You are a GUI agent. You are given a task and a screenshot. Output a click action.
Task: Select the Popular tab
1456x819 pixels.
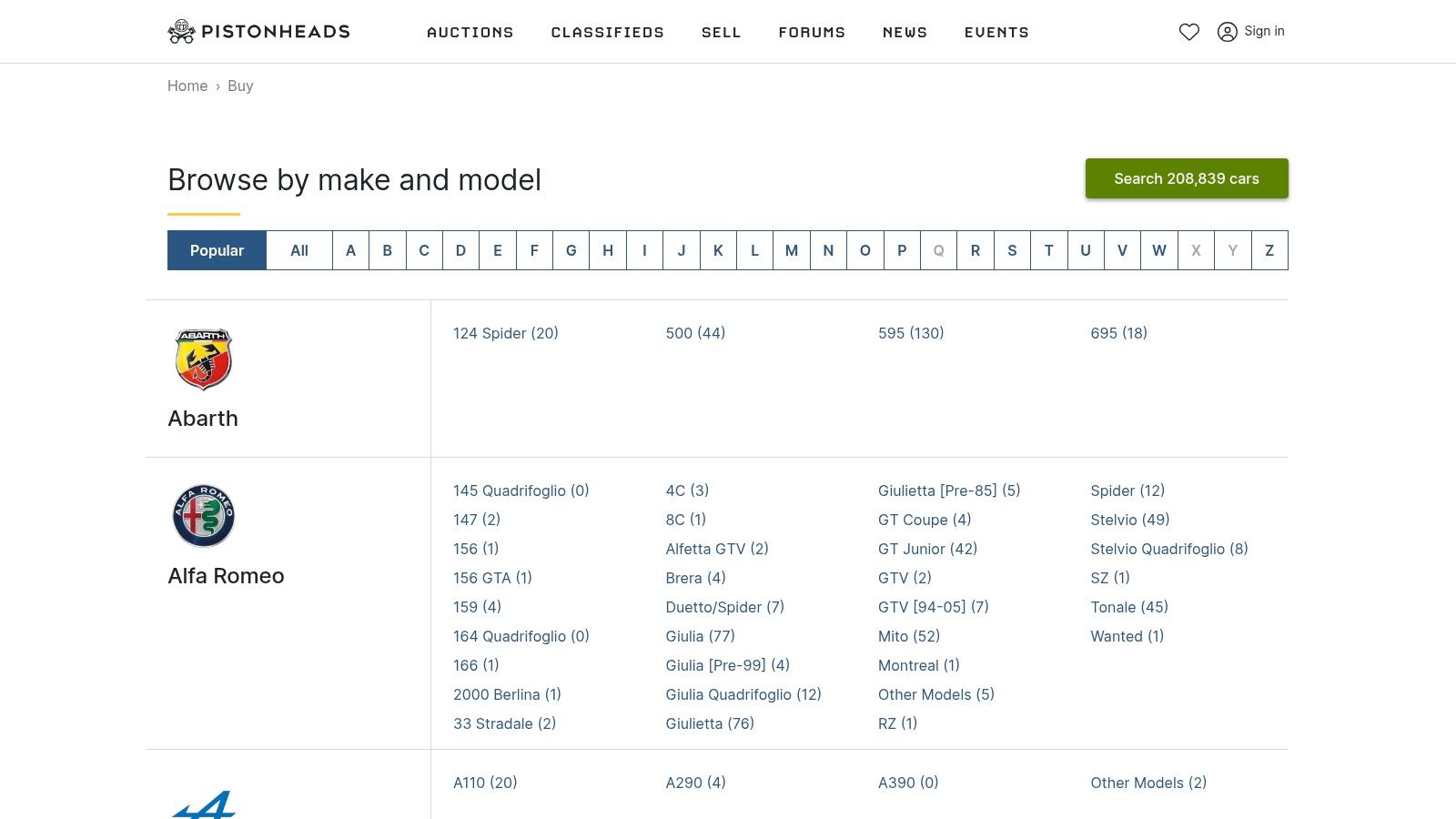(217, 250)
